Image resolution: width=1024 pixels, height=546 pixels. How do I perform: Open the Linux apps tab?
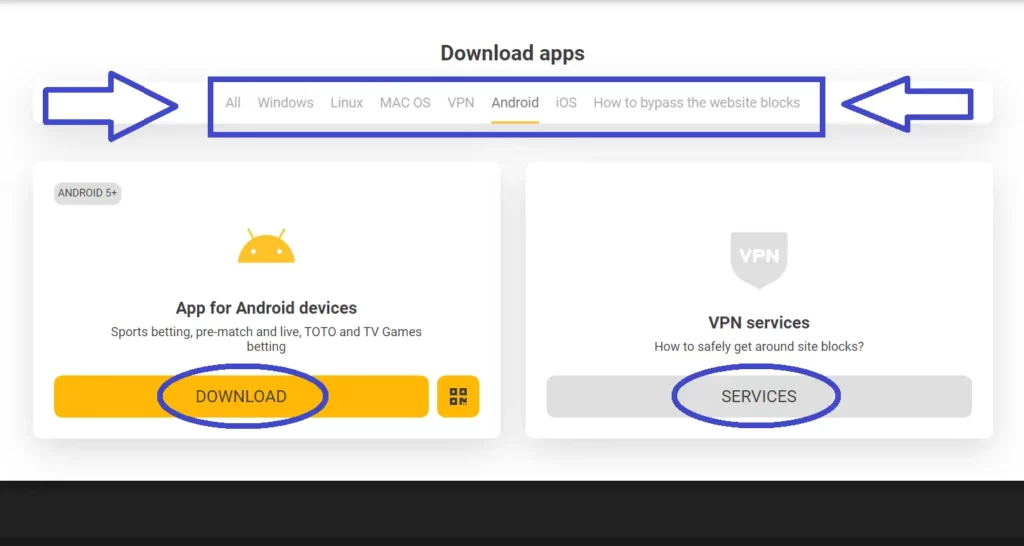(x=347, y=102)
